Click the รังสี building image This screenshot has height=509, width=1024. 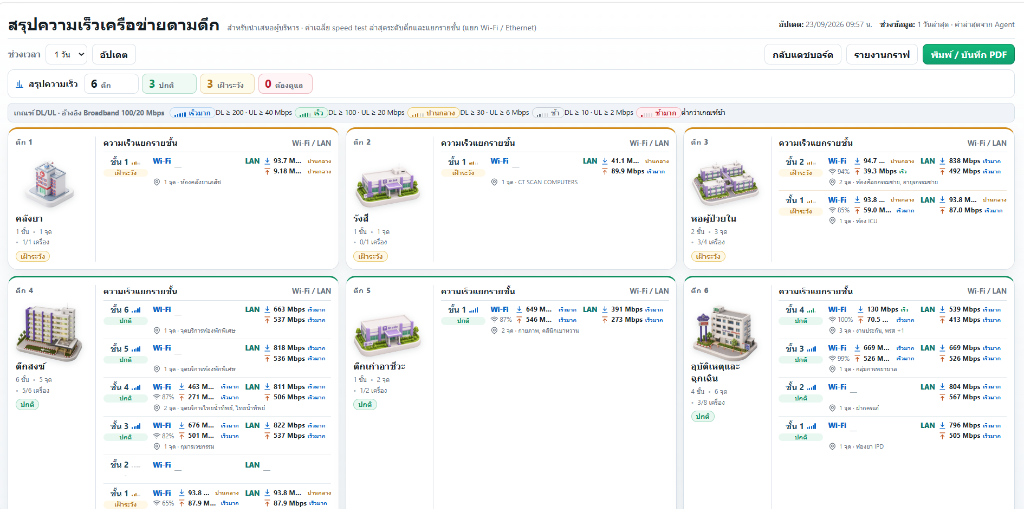[387, 186]
